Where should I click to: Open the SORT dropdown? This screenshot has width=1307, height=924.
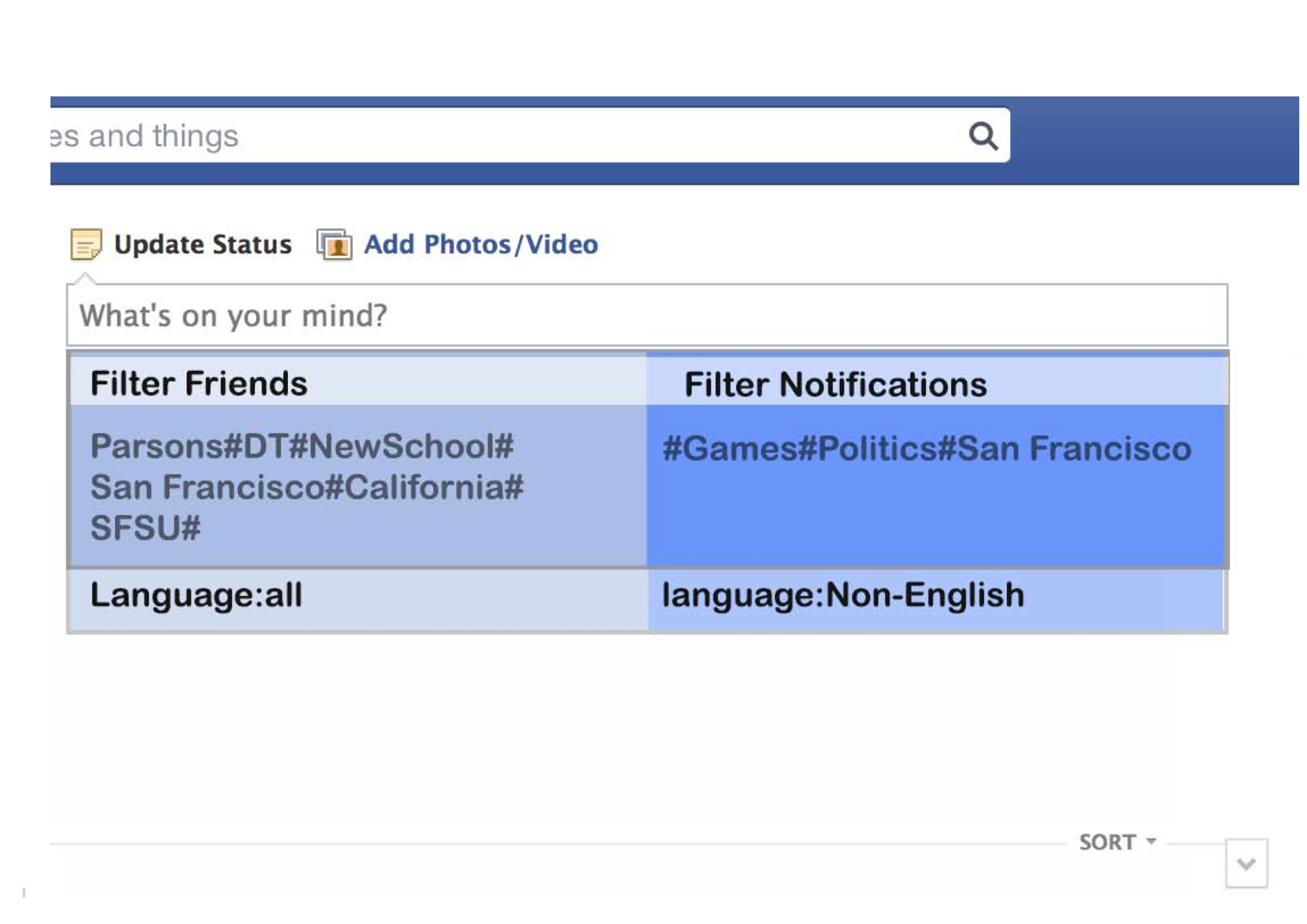tap(1117, 842)
